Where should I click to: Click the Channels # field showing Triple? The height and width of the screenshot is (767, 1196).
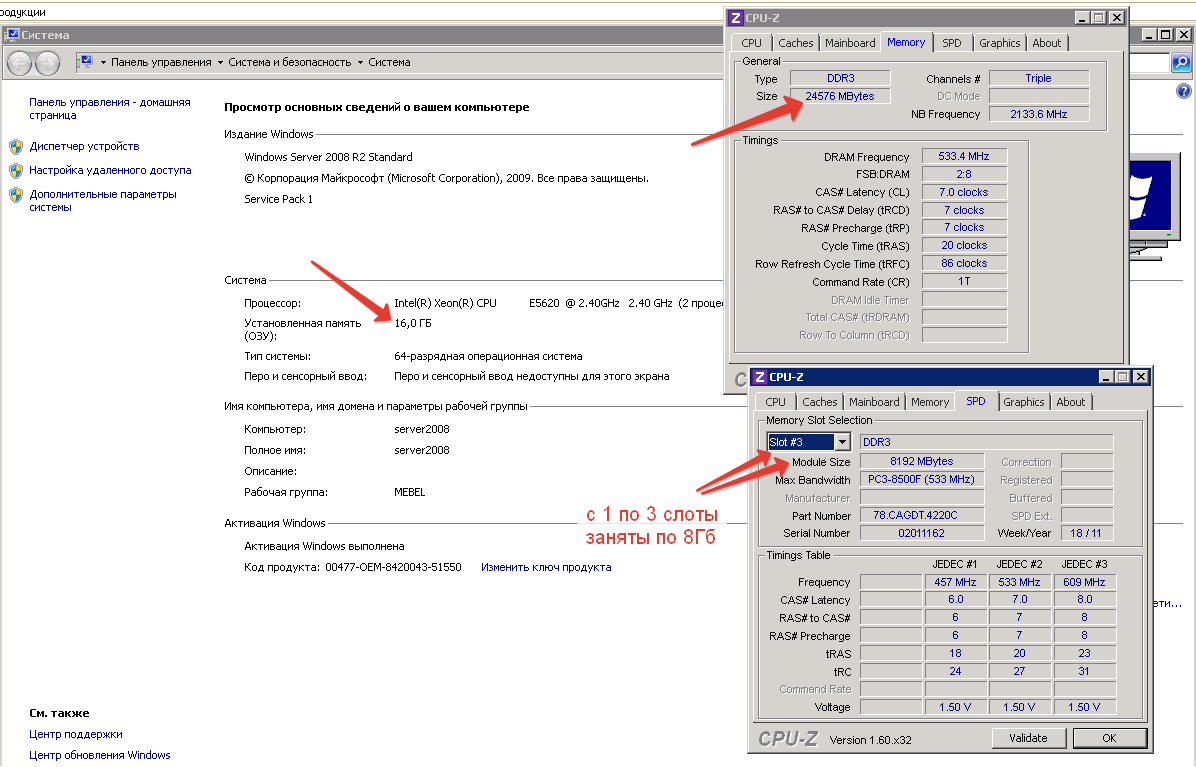coord(1039,79)
